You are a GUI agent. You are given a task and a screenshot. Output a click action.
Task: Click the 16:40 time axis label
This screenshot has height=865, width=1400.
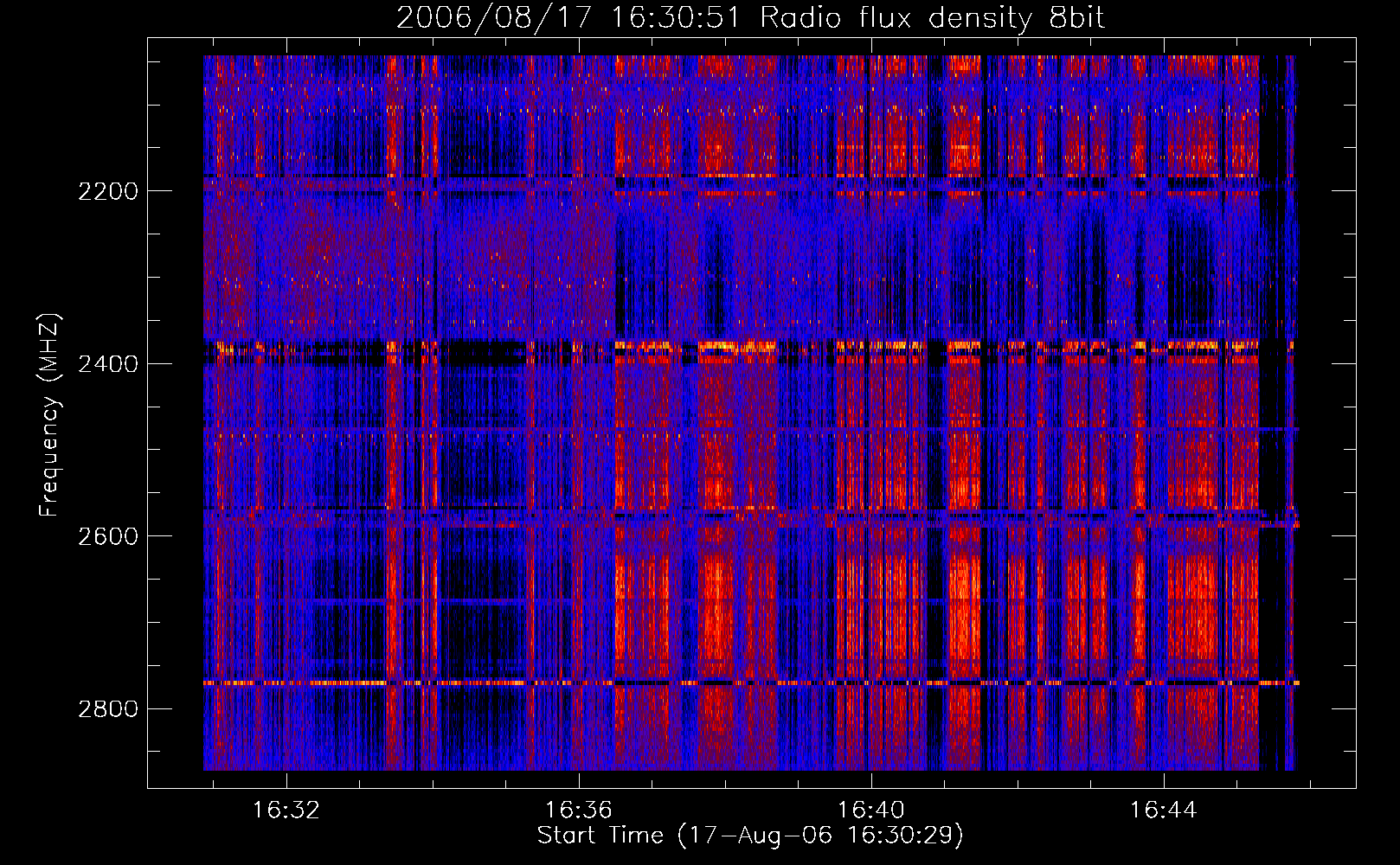871,810
